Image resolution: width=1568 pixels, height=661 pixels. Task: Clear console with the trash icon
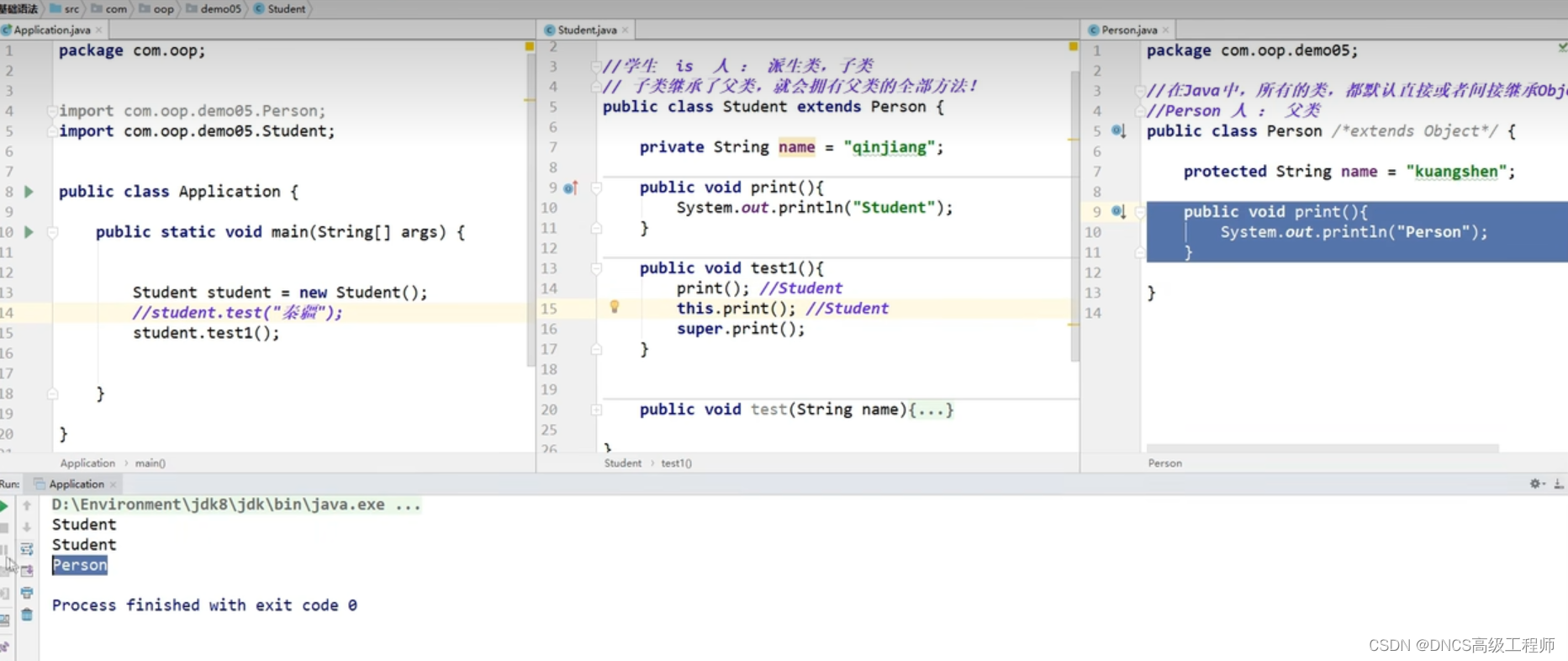pos(27,615)
